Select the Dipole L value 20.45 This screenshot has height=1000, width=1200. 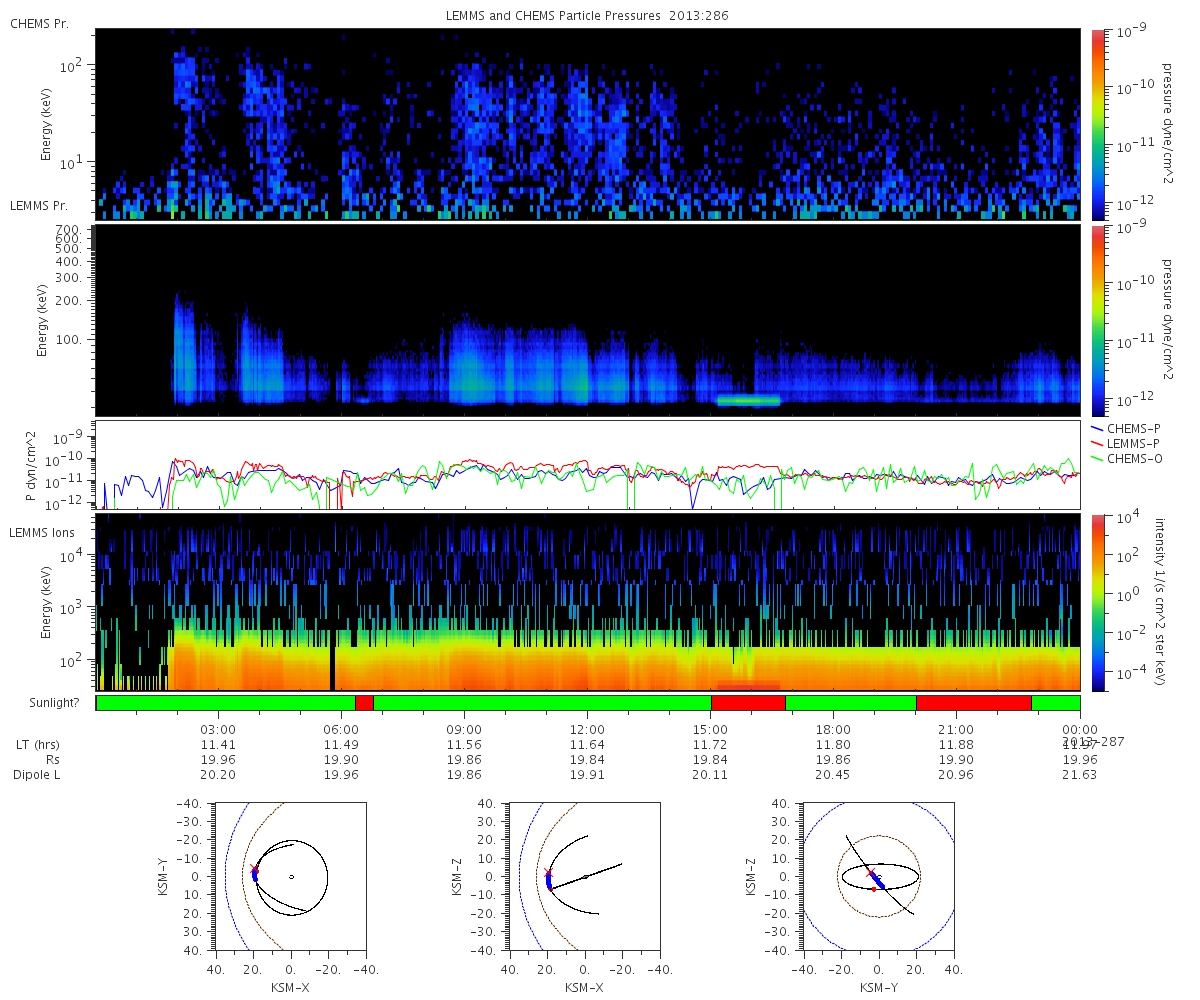pyautogui.click(x=833, y=775)
